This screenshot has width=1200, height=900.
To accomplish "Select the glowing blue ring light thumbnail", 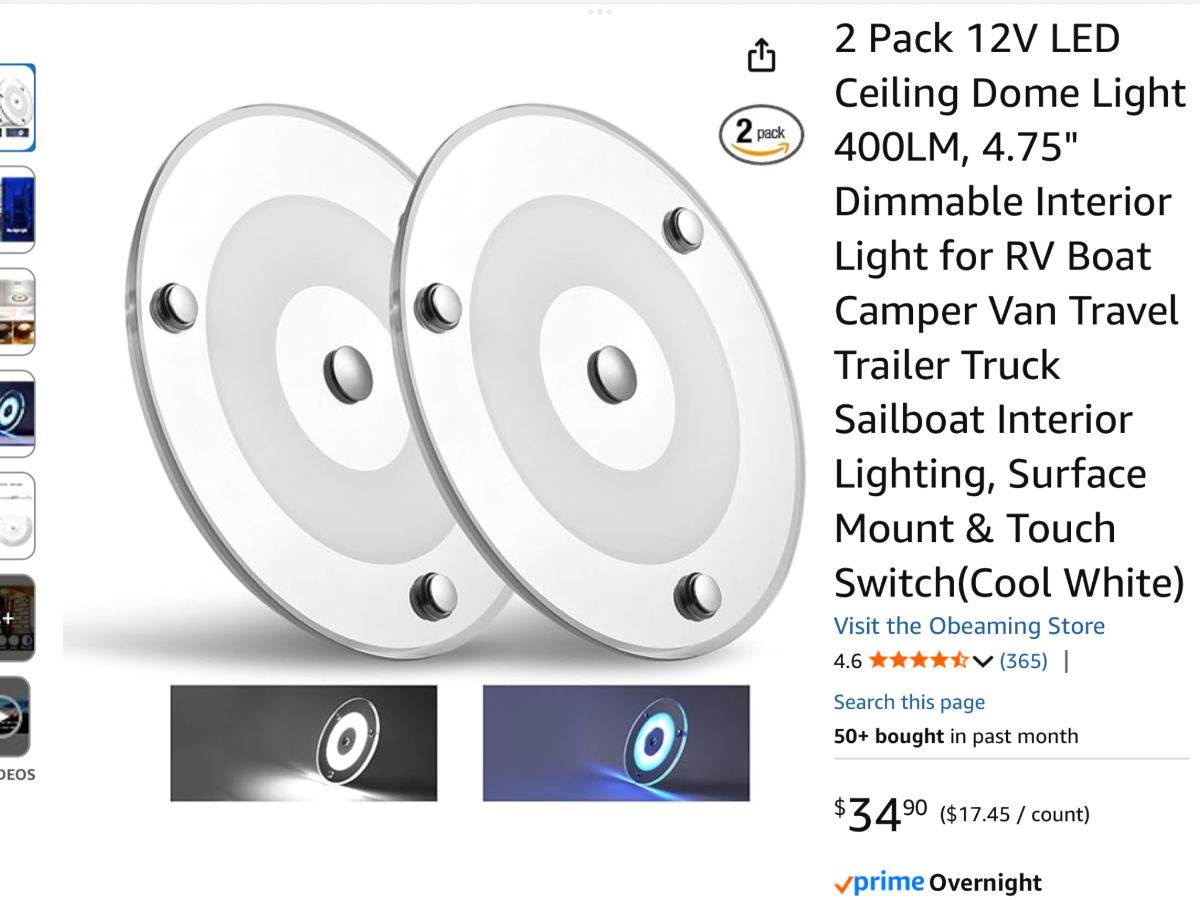I will coord(17,413).
